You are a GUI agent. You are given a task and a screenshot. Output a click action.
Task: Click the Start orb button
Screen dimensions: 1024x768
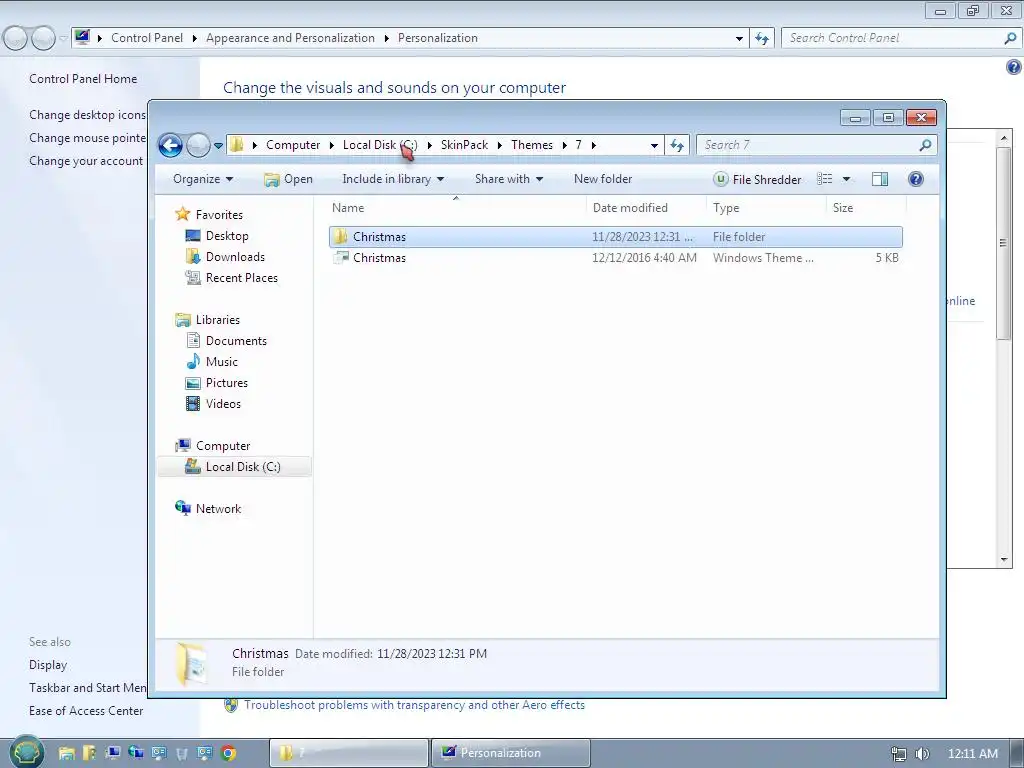point(26,752)
